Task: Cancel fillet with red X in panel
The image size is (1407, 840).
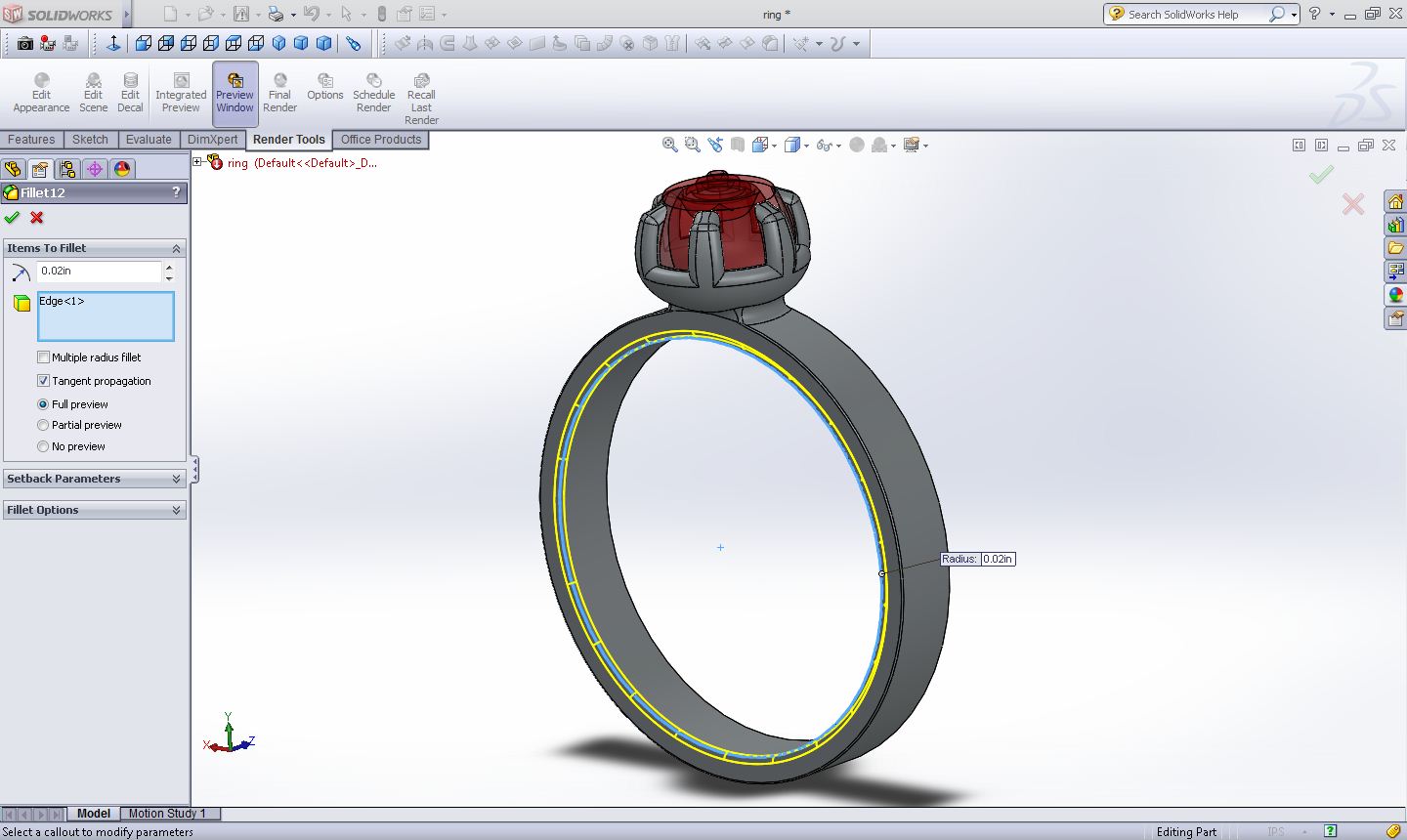Action: [37, 217]
